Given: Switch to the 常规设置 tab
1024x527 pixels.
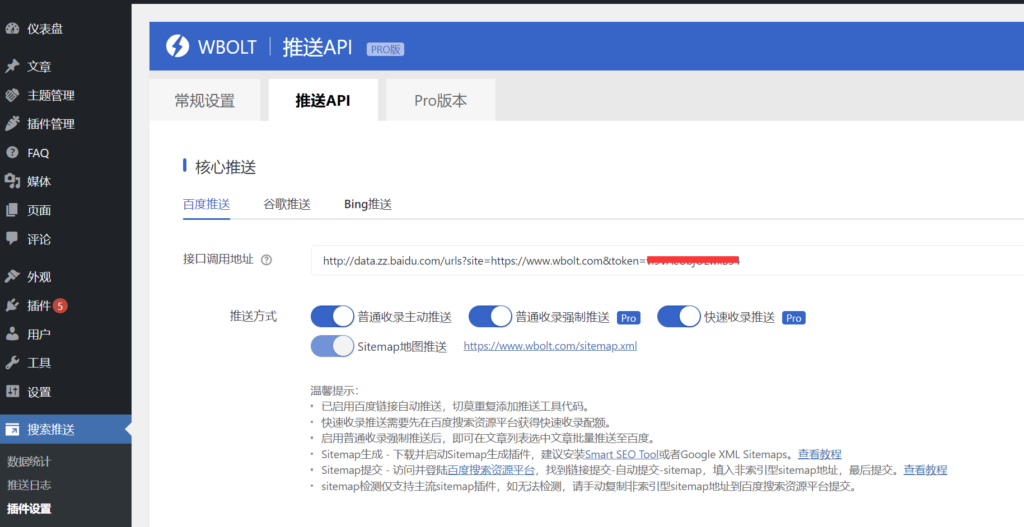Looking at the screenshot, I should (x=204, y=101).
